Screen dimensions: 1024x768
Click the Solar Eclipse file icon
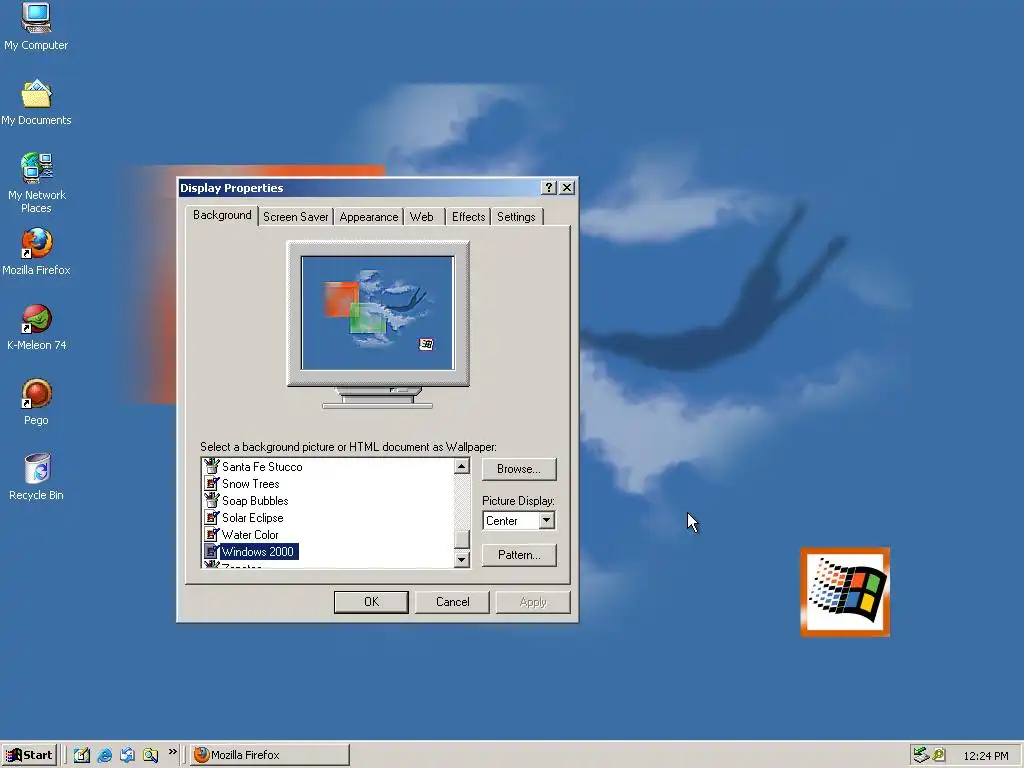click(x=211, y=517)
